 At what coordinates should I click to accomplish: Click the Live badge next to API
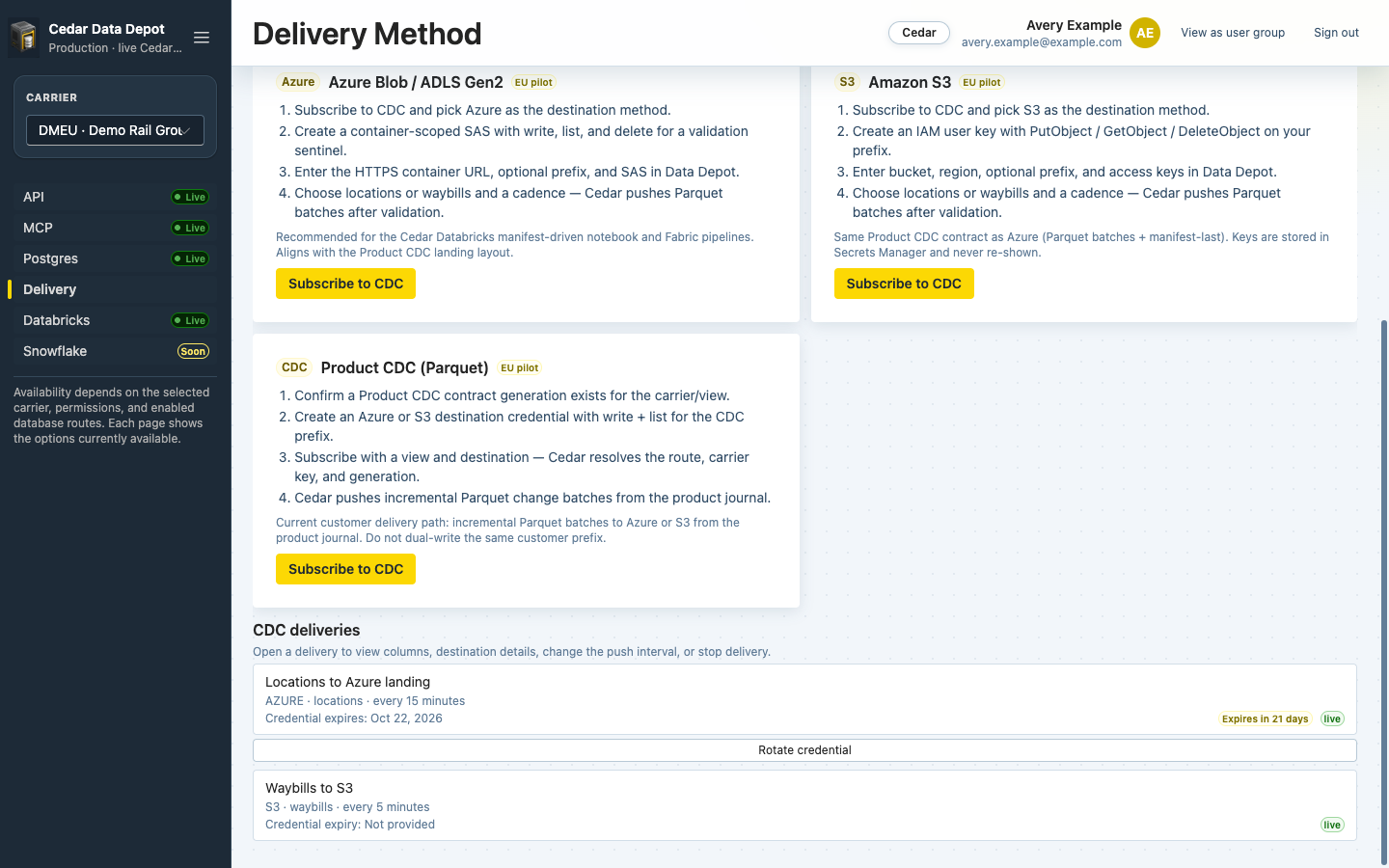pyautogui.click(x=190, y=197)
